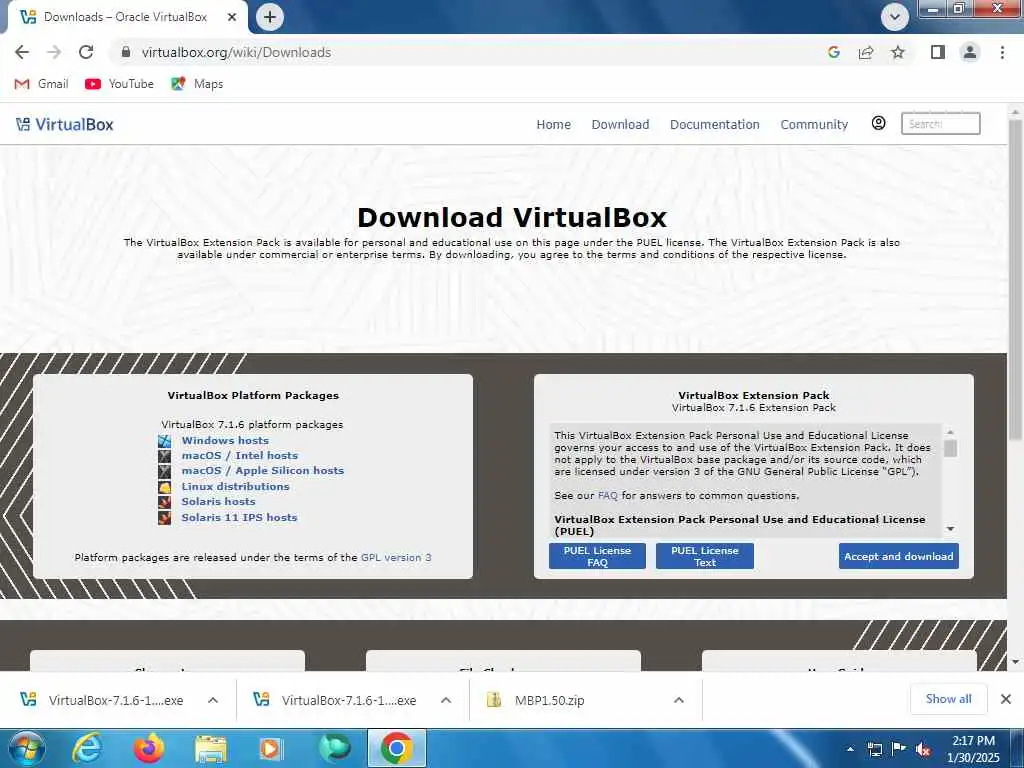Open the YouTube bookmark

coord(120,84)
